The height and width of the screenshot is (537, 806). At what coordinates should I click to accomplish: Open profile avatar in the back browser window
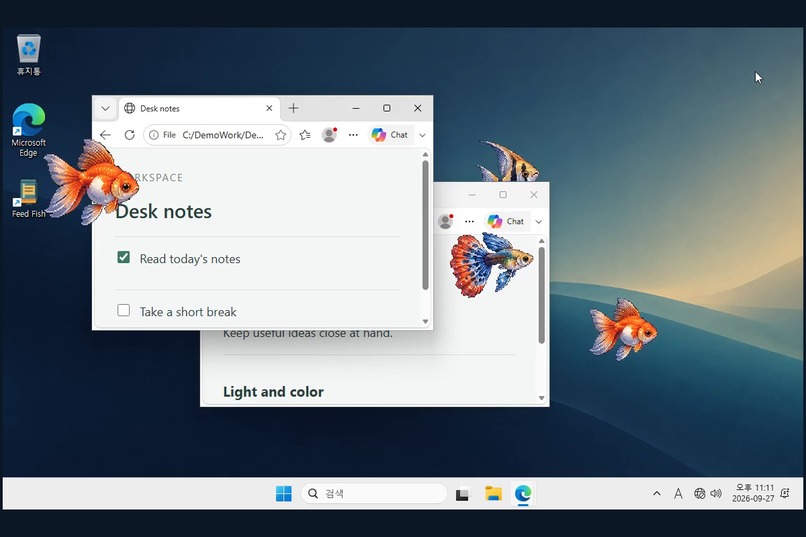pos(446,221)
